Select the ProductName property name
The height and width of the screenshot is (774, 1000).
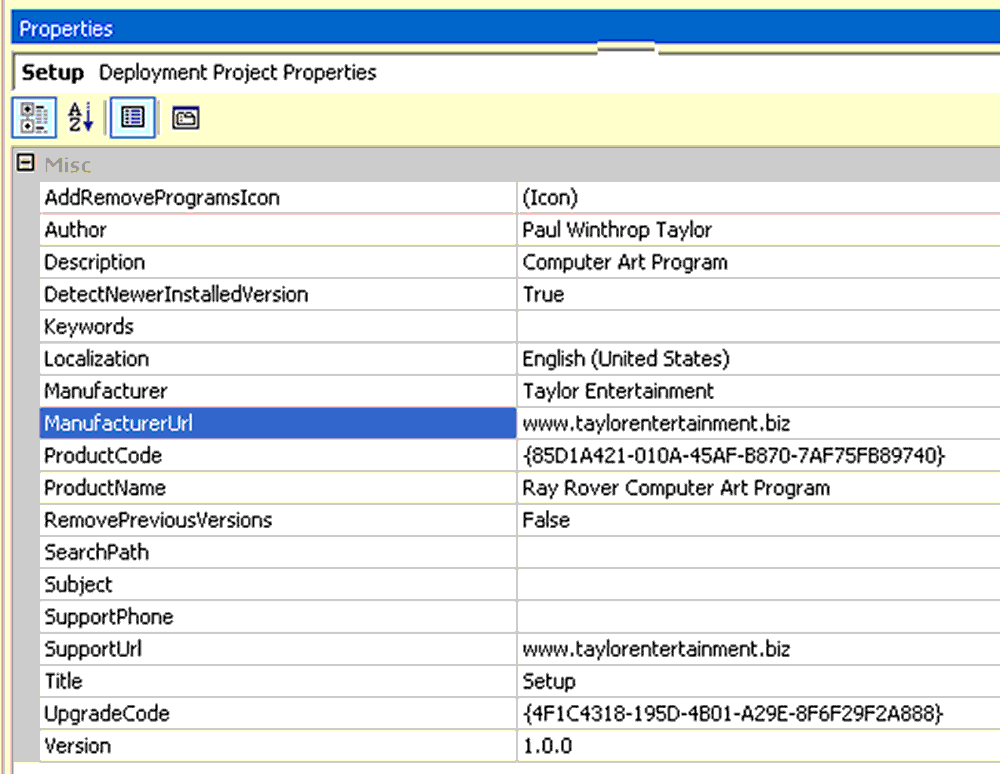[278, 488]
